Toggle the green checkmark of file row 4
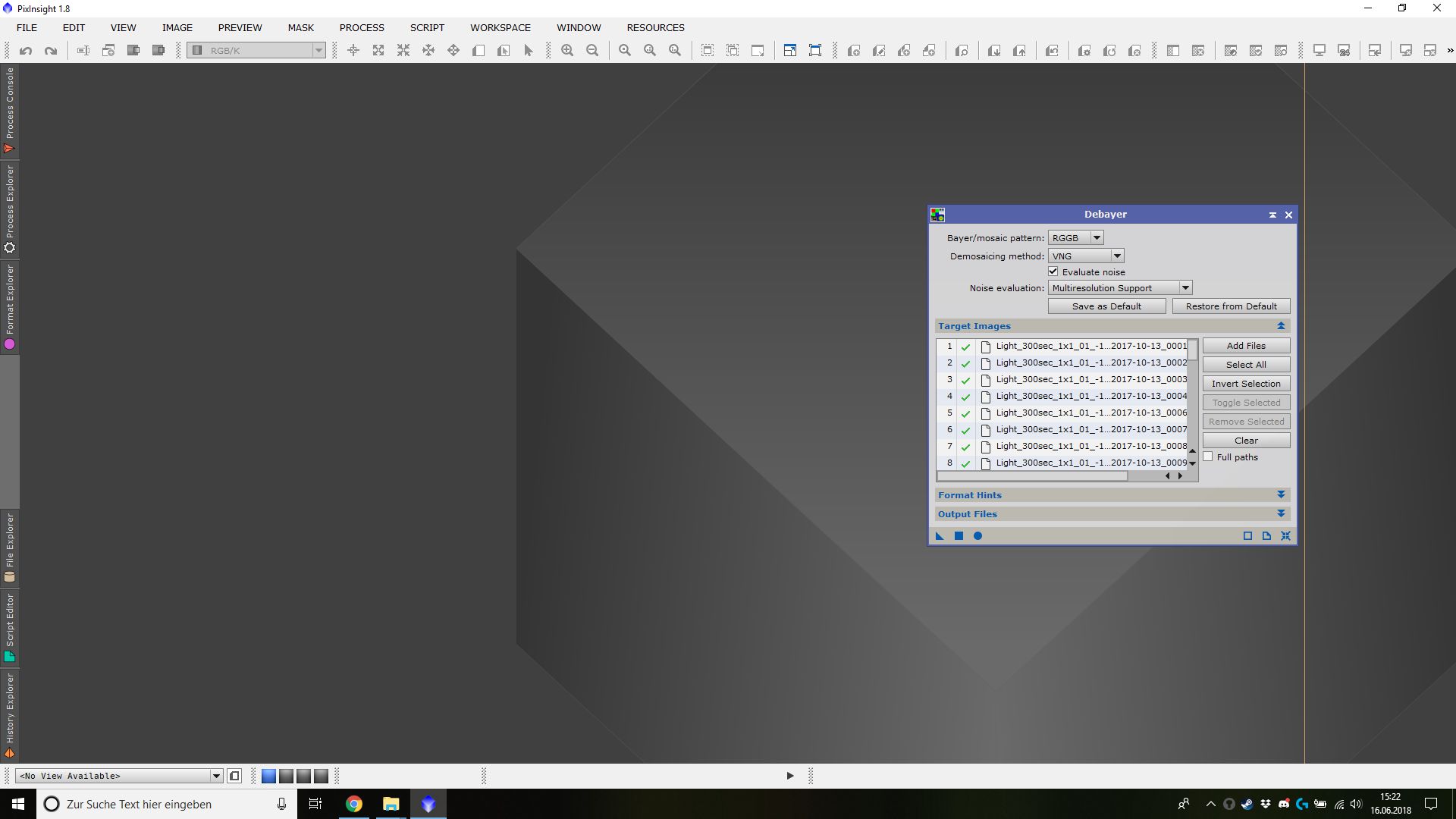1456x819 pixels. click(x=965, y=397)
